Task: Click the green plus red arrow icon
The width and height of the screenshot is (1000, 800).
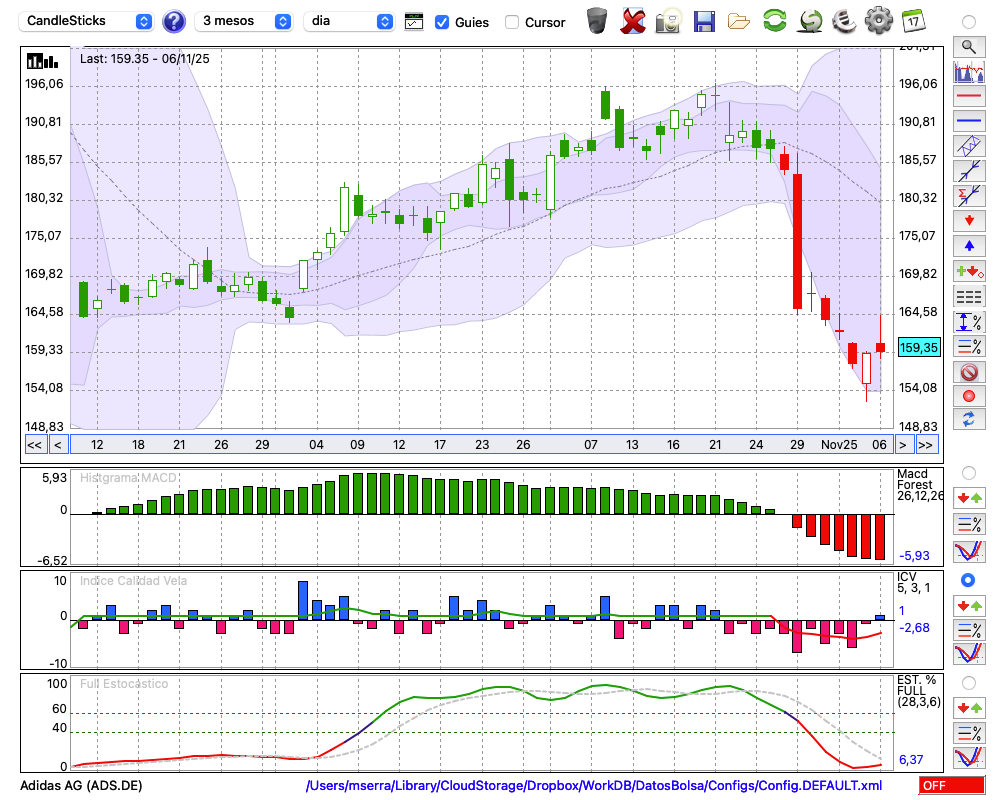Action: coord(969,271)
